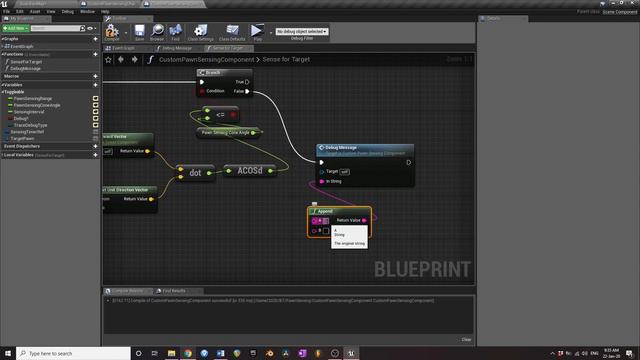Image resolution: width=640 pixels, height=360 pixels.
Task: Open the Asset menu
Action: pos(35,12)
